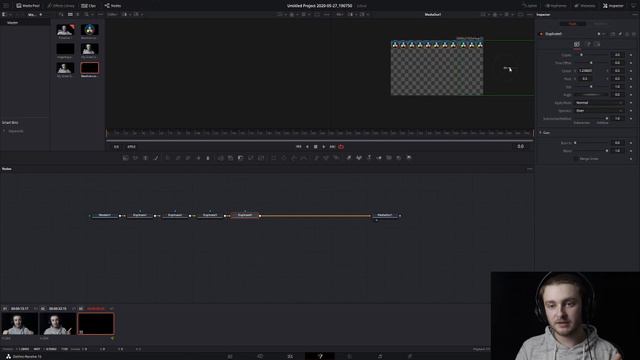This screenshot has width=640, height=360.
Task: Add a Transform node from the toolbar
Action: click(x=261, y=158)
